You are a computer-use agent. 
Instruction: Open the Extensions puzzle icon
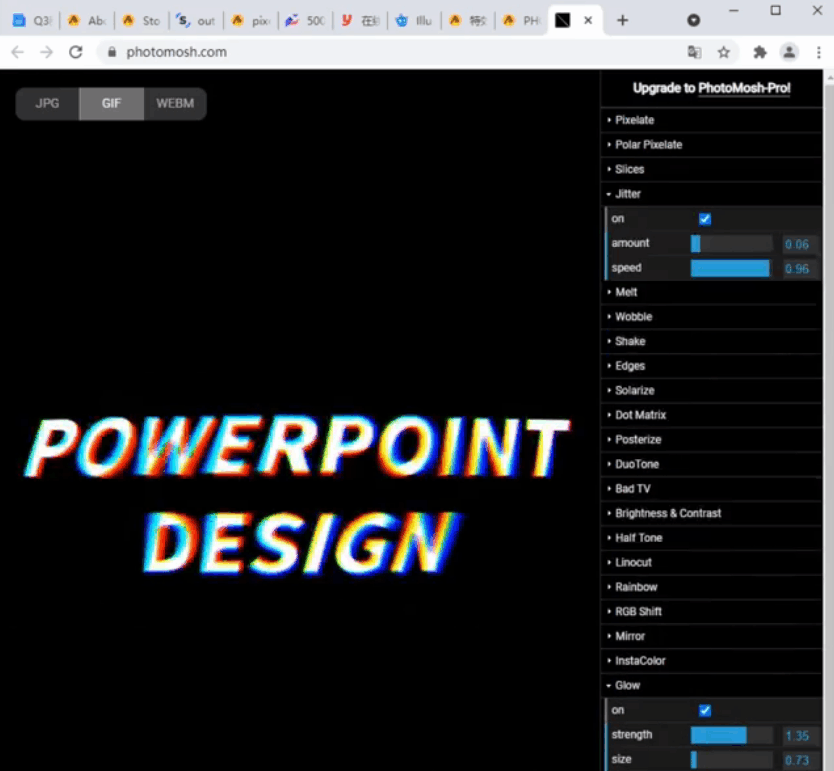760,52
